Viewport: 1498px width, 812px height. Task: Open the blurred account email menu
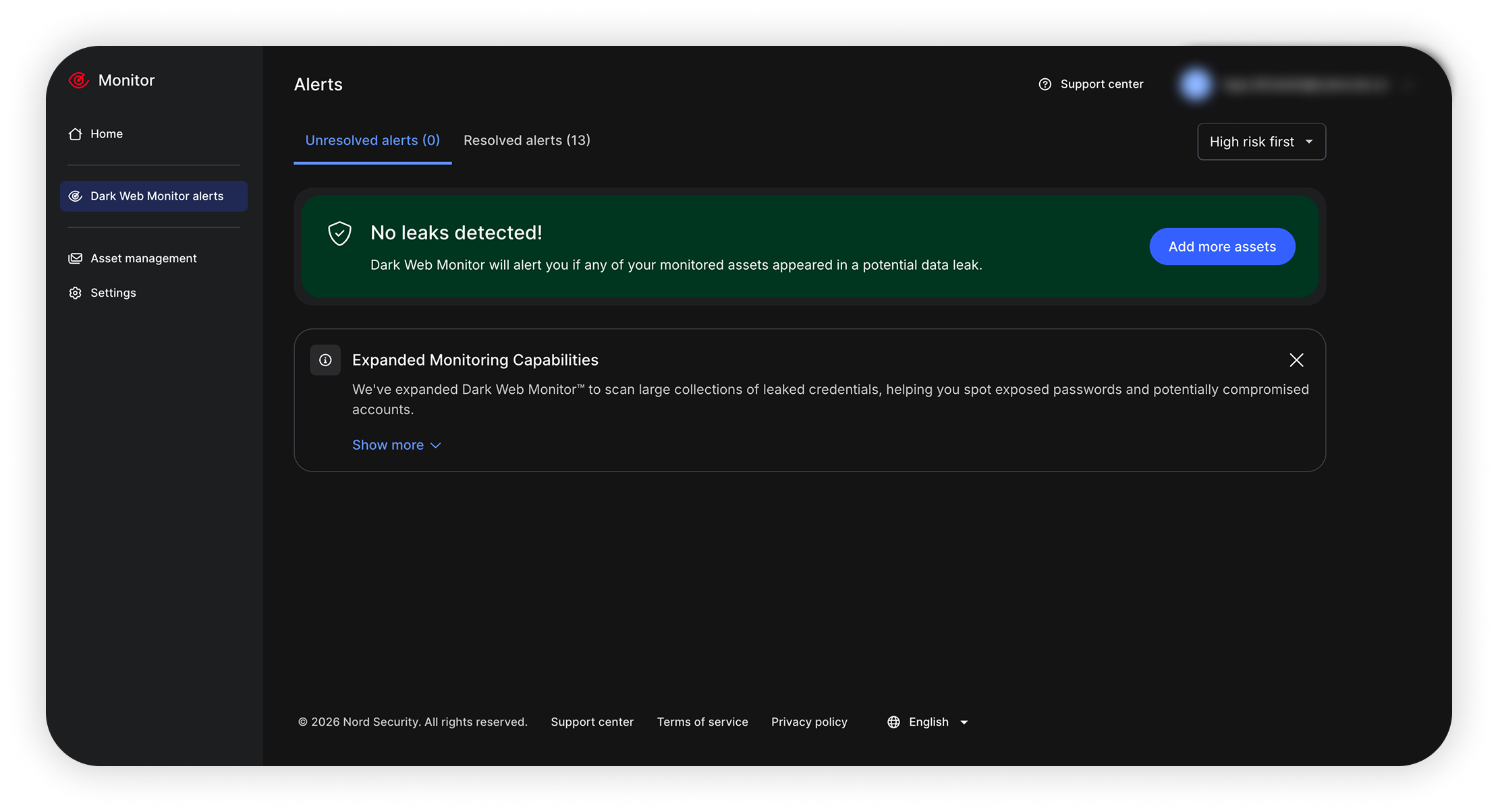click(1306, 84)
